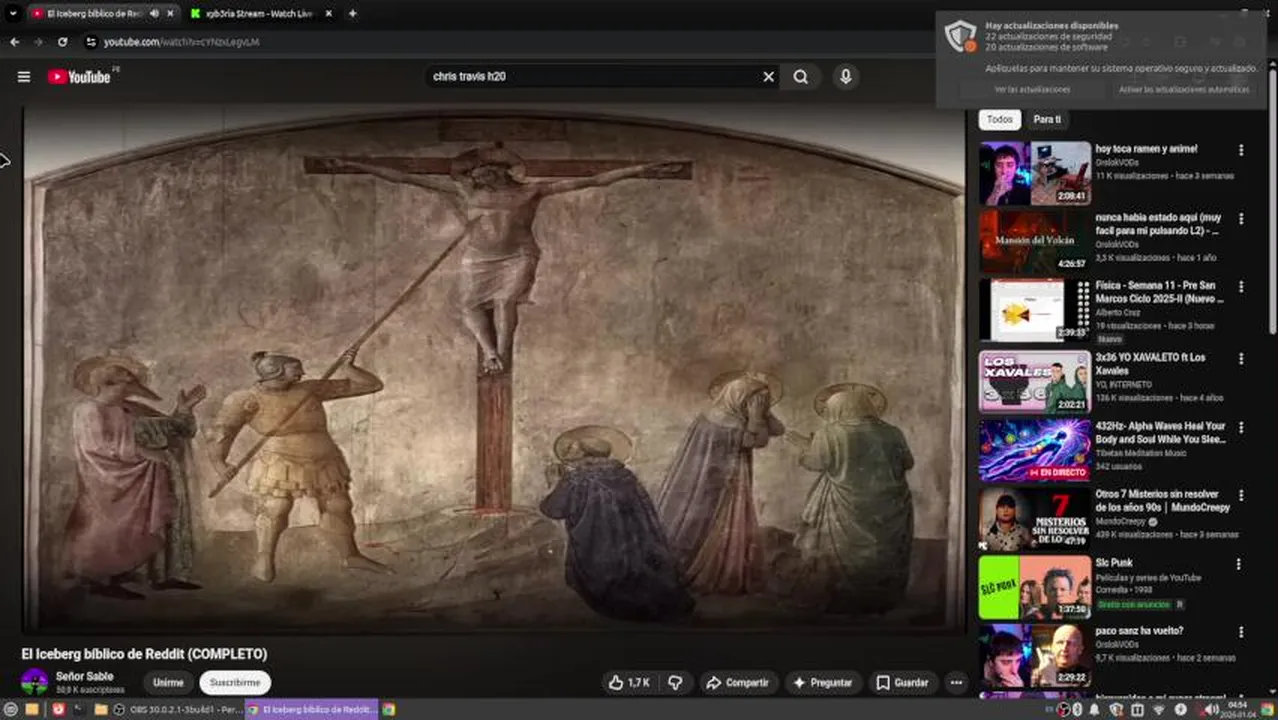This screenshot has height=720, width=1278.
Task: Close the El Iceberg bíblico tab
Action: click(x=170, y=13)
